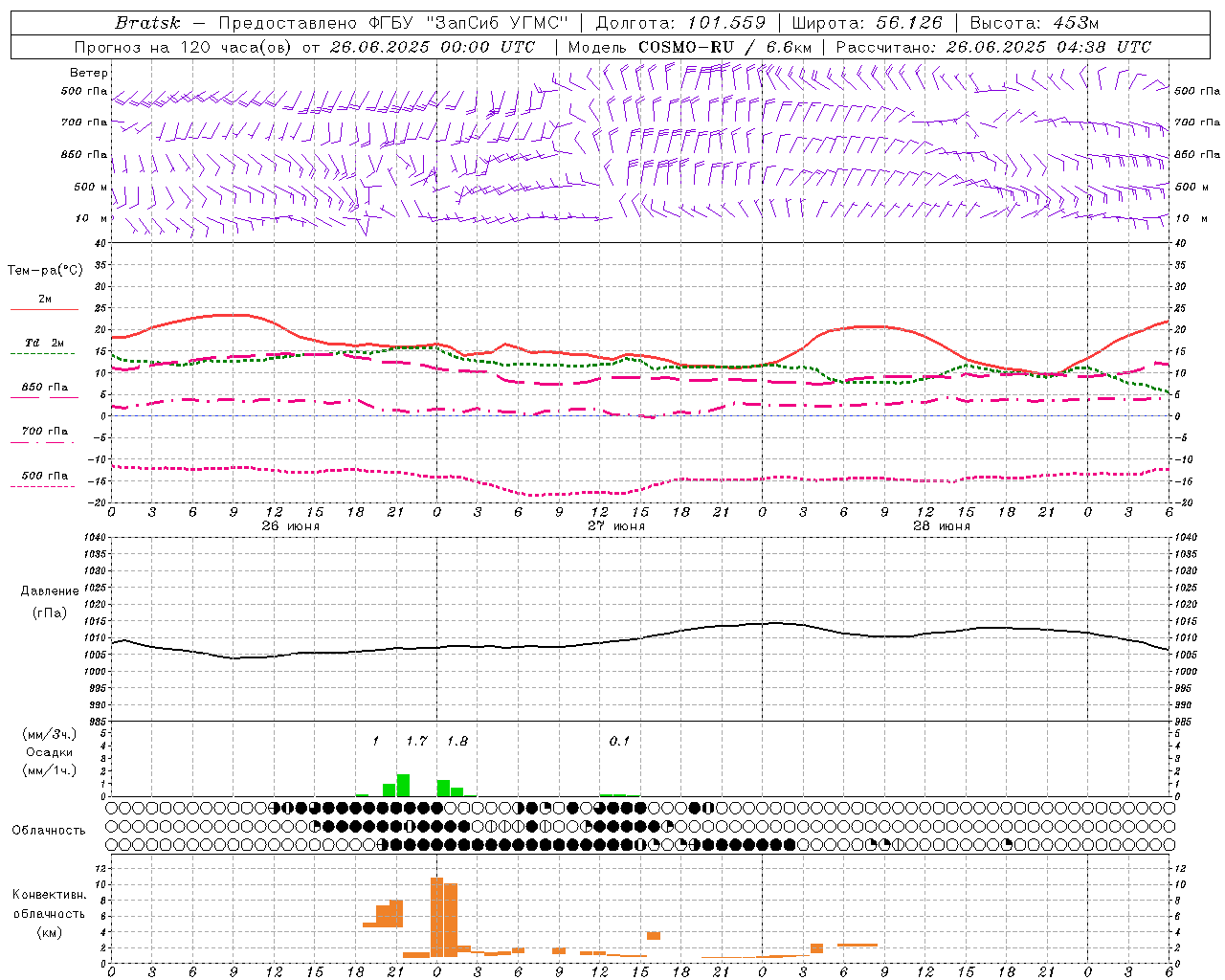Image resolution: width=1225 pixels, height=980 pixels.
Task: Click the solid red line sample under "2м"
Action: tap(44, 310)
